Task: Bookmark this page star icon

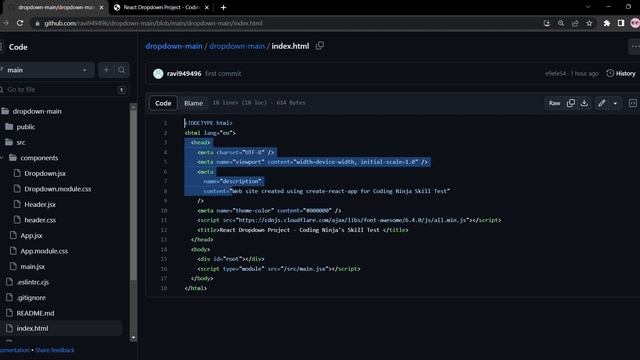Action: pos(589,23)
